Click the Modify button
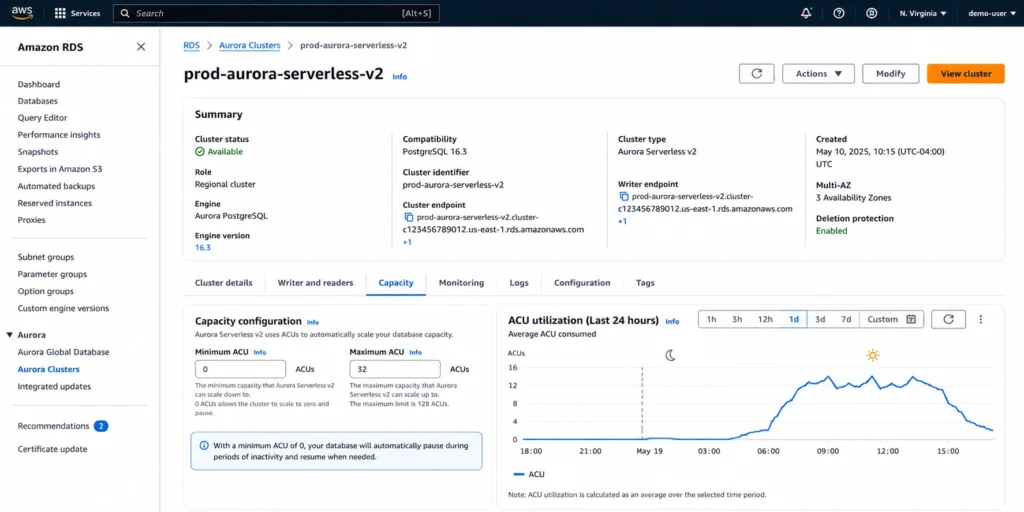The width and height of the screenshot is (1024, 512). click(891, 74)
